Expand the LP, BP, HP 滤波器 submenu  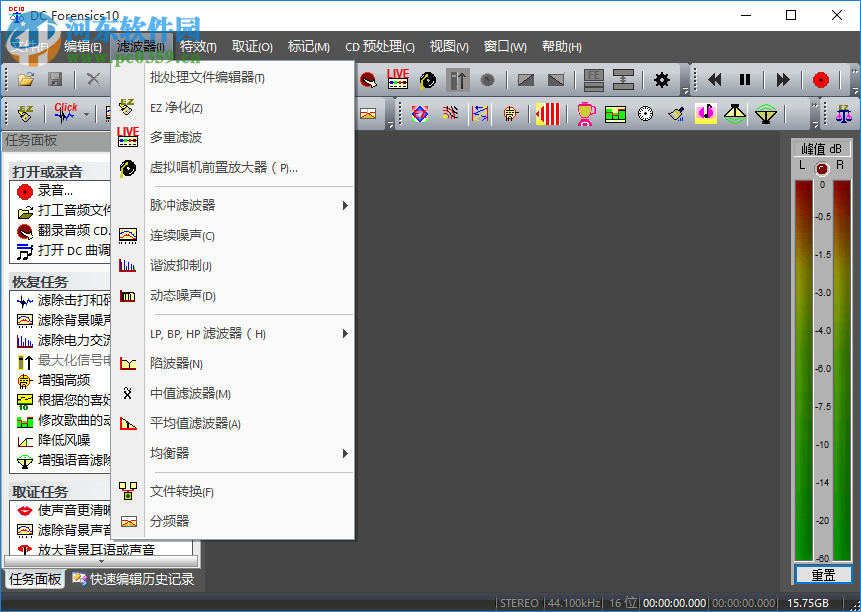(x=233, y=334)
